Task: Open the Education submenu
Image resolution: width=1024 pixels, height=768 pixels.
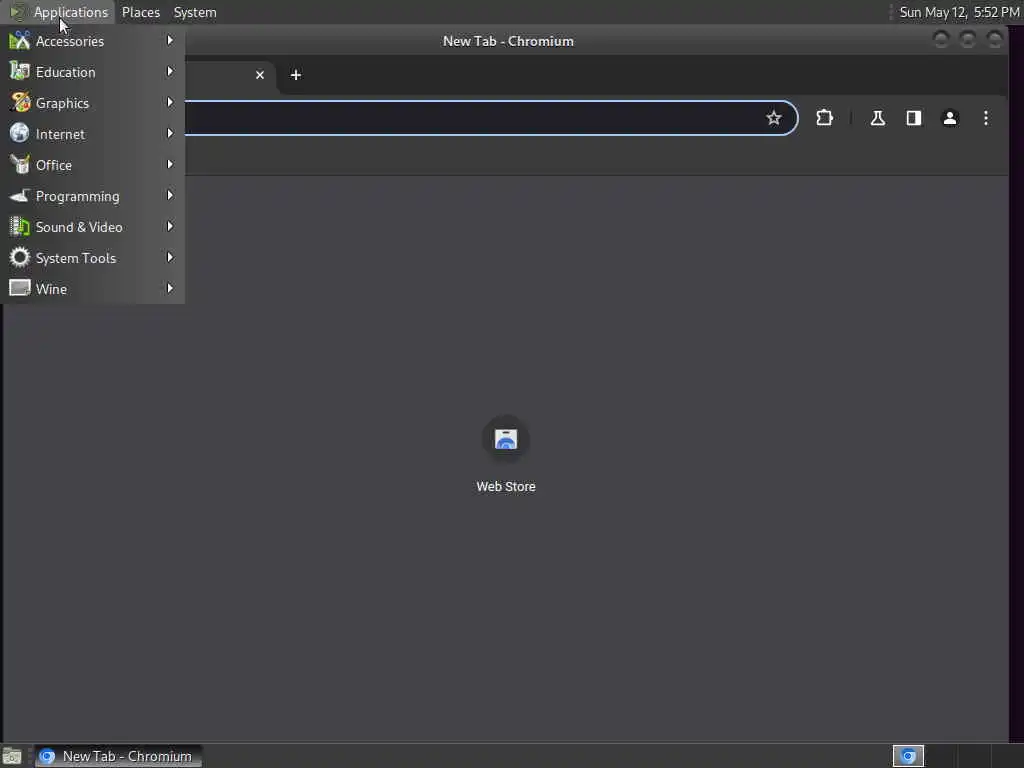Action: coord(92,72)
